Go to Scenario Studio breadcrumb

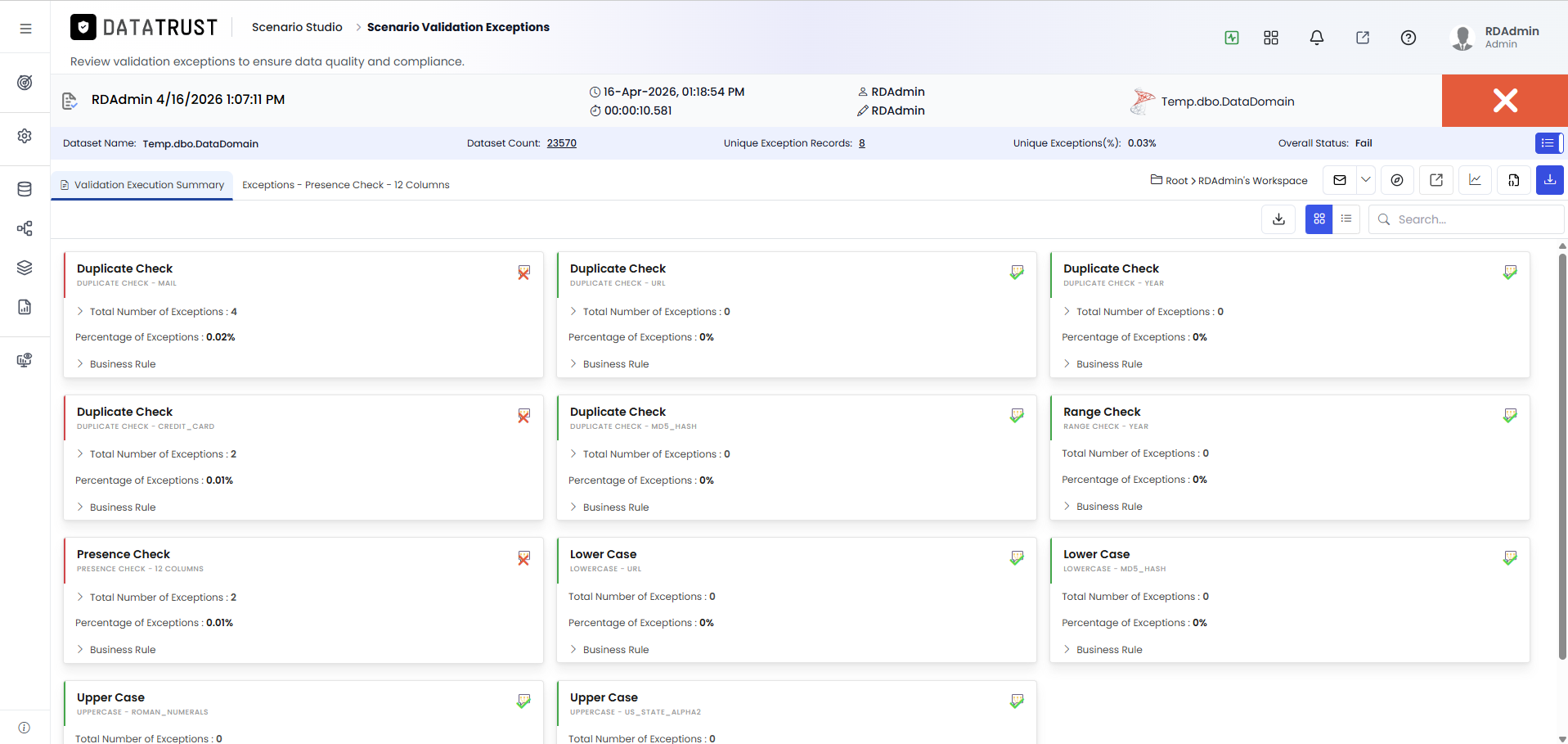297,27
